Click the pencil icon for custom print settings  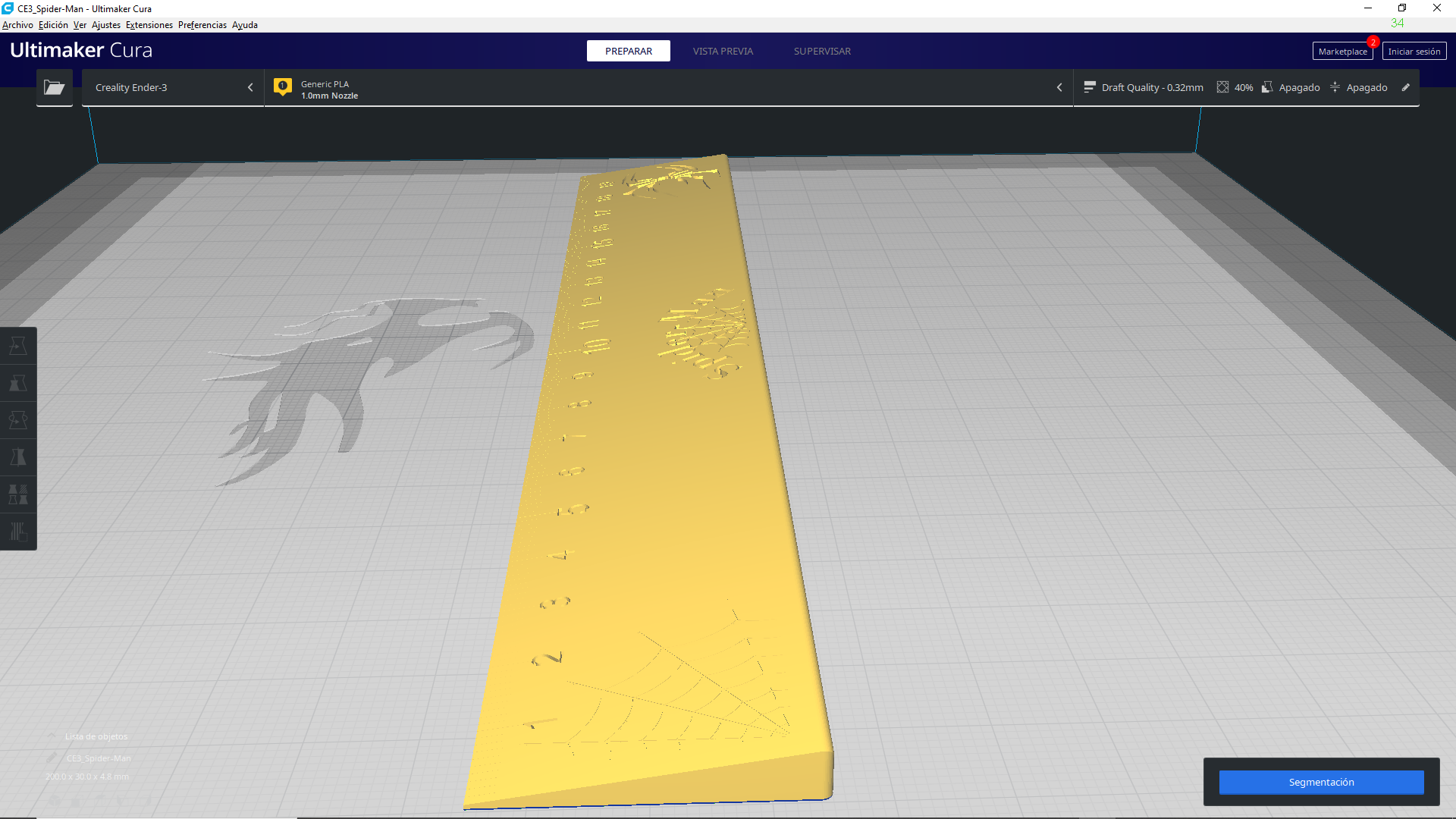1407,87
